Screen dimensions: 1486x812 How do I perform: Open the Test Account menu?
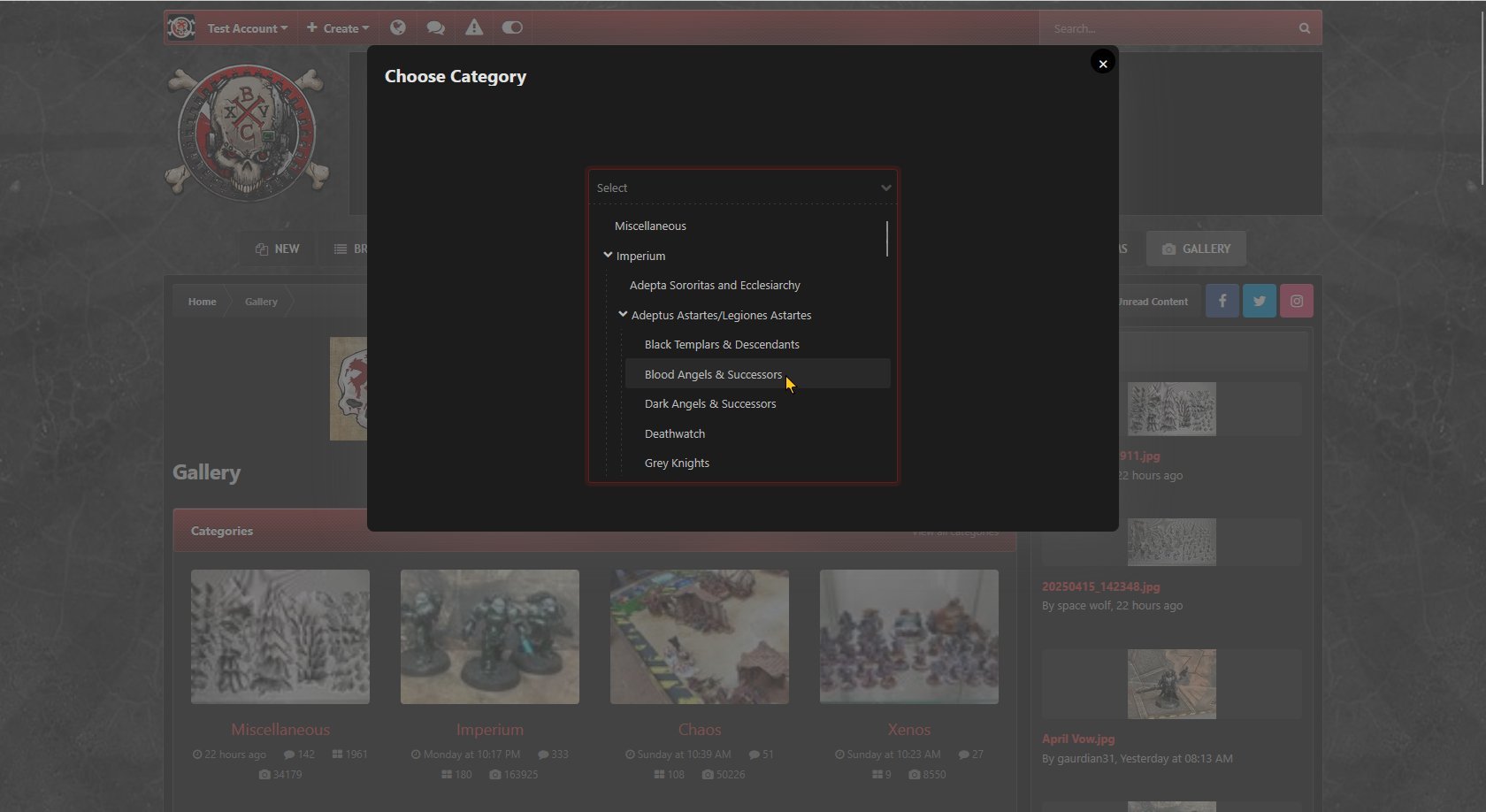(x=247, y=28)
